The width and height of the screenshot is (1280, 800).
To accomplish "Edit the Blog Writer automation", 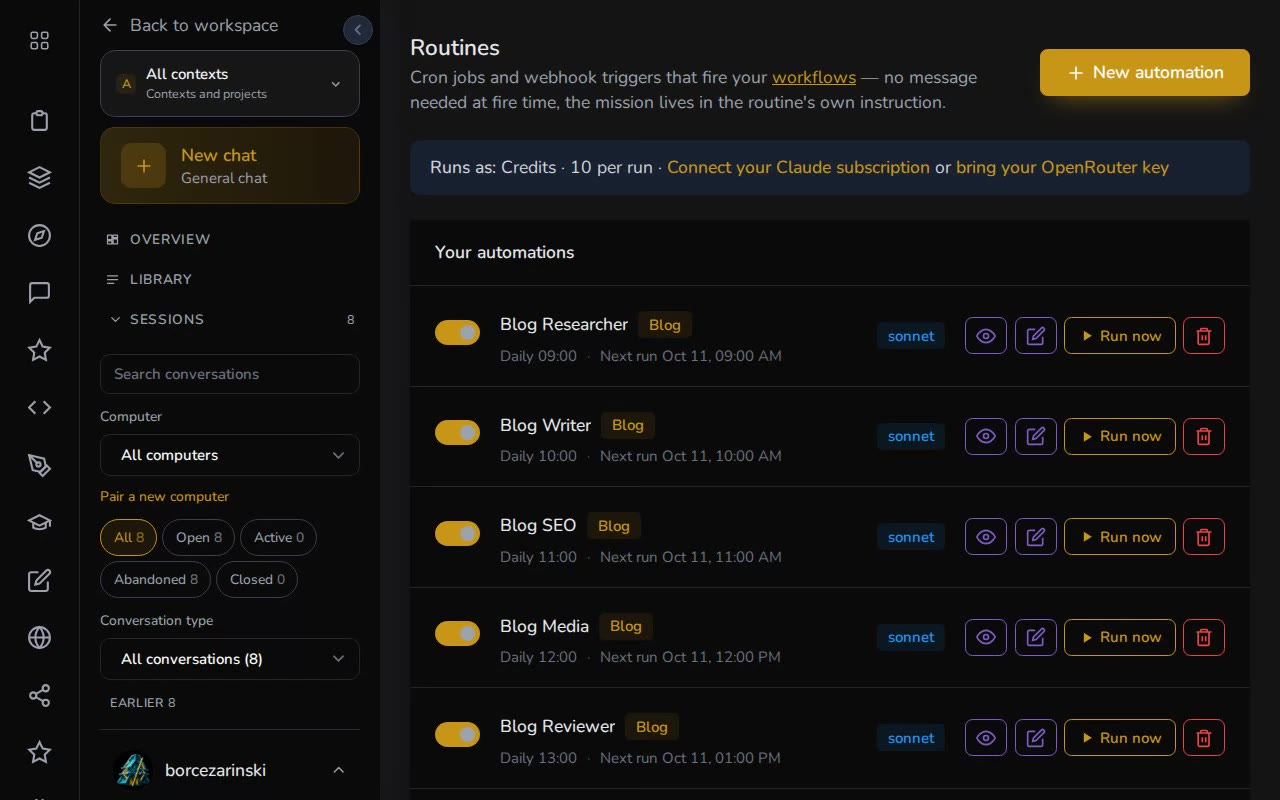I will [1036, 436].
